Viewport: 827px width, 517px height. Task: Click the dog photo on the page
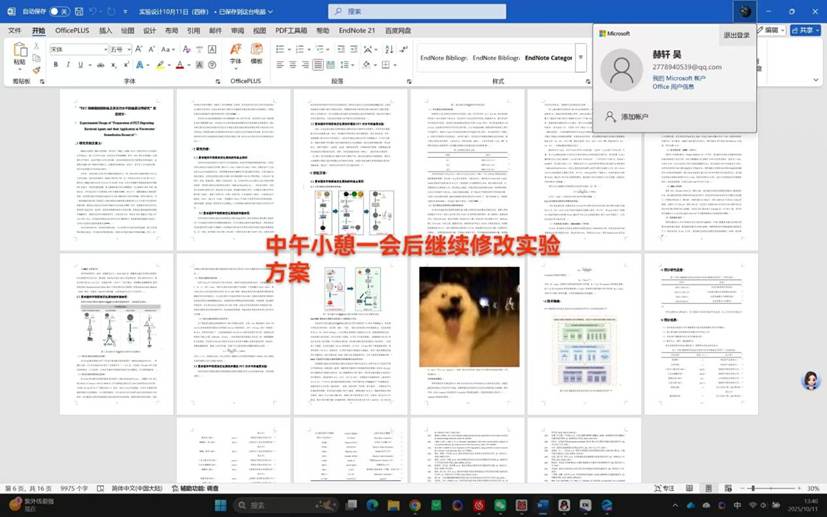pos(469,317)
